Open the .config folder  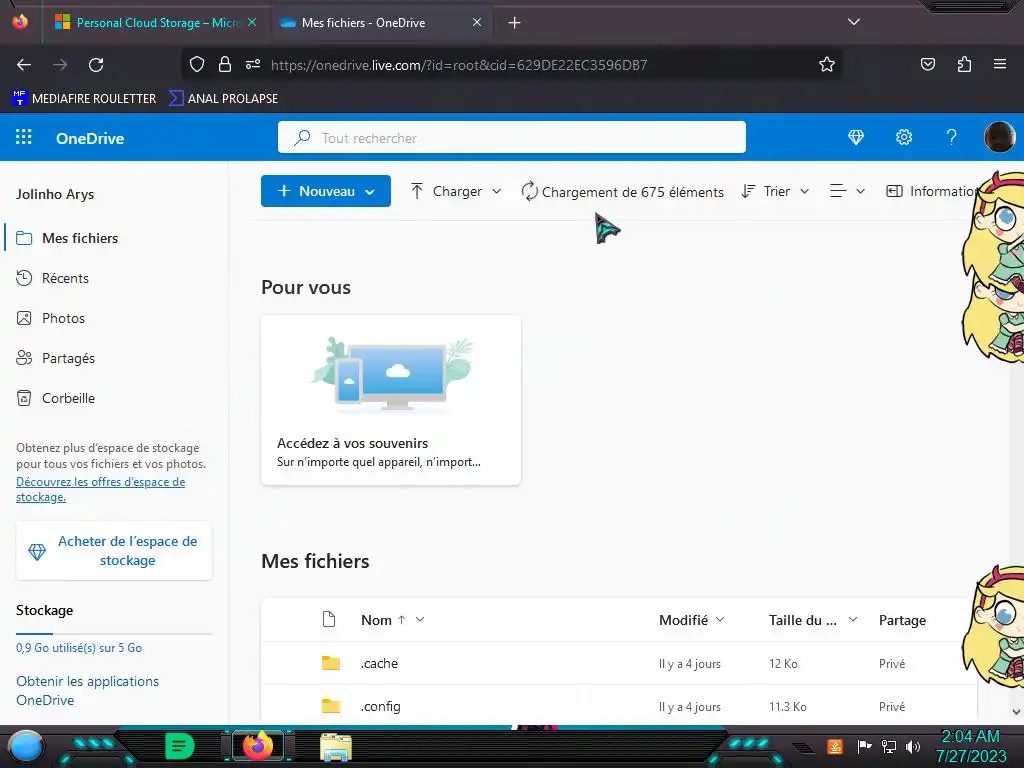(x=380, y=707)
